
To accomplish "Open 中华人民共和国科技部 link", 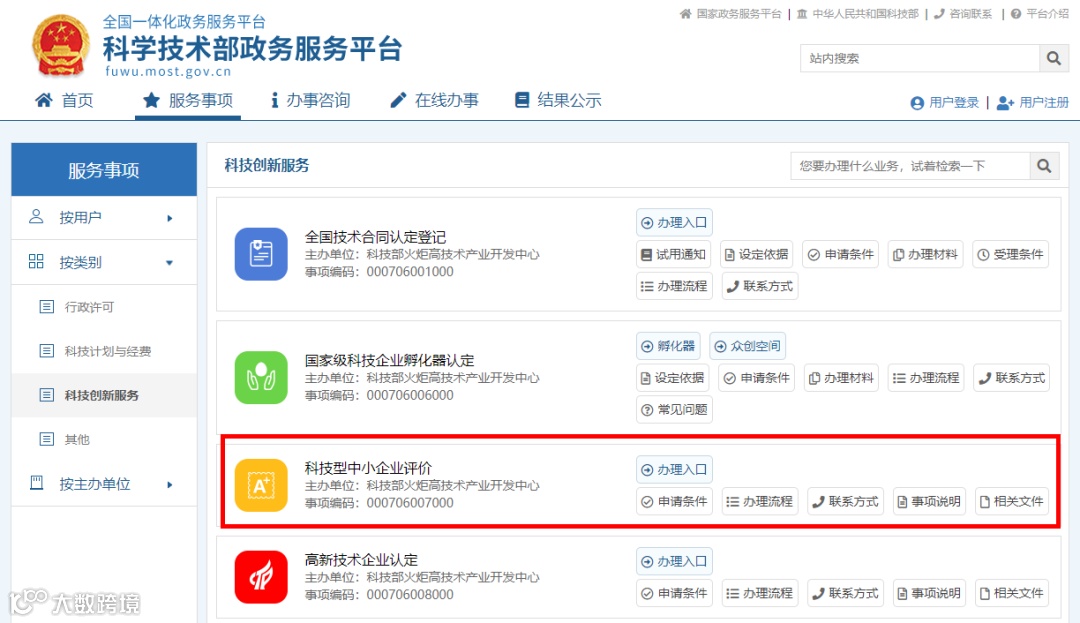I will click(x=858, y=14).
